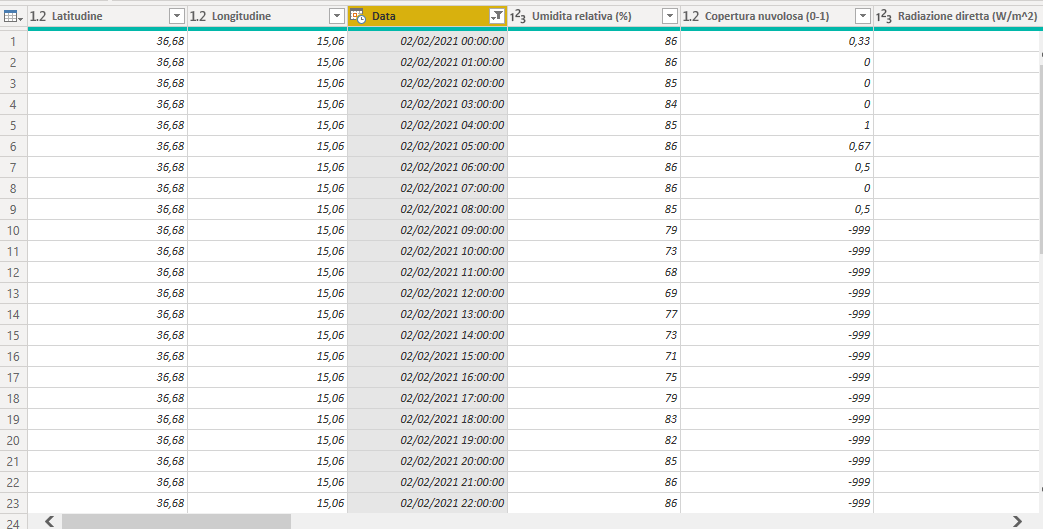Click the cell 02/02/2021 12:00:00

428,293
